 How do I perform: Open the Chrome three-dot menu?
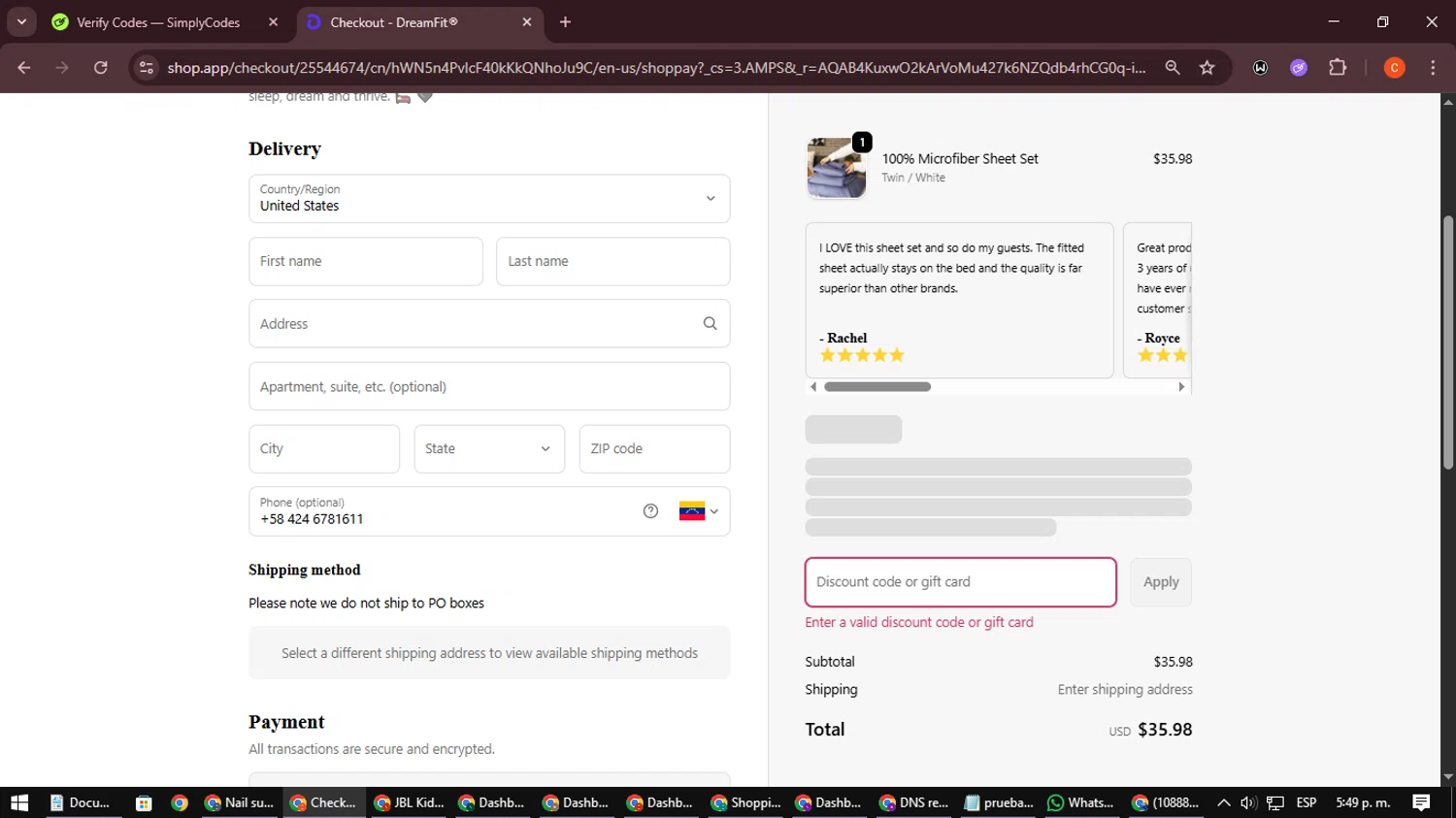[1433, 68]
